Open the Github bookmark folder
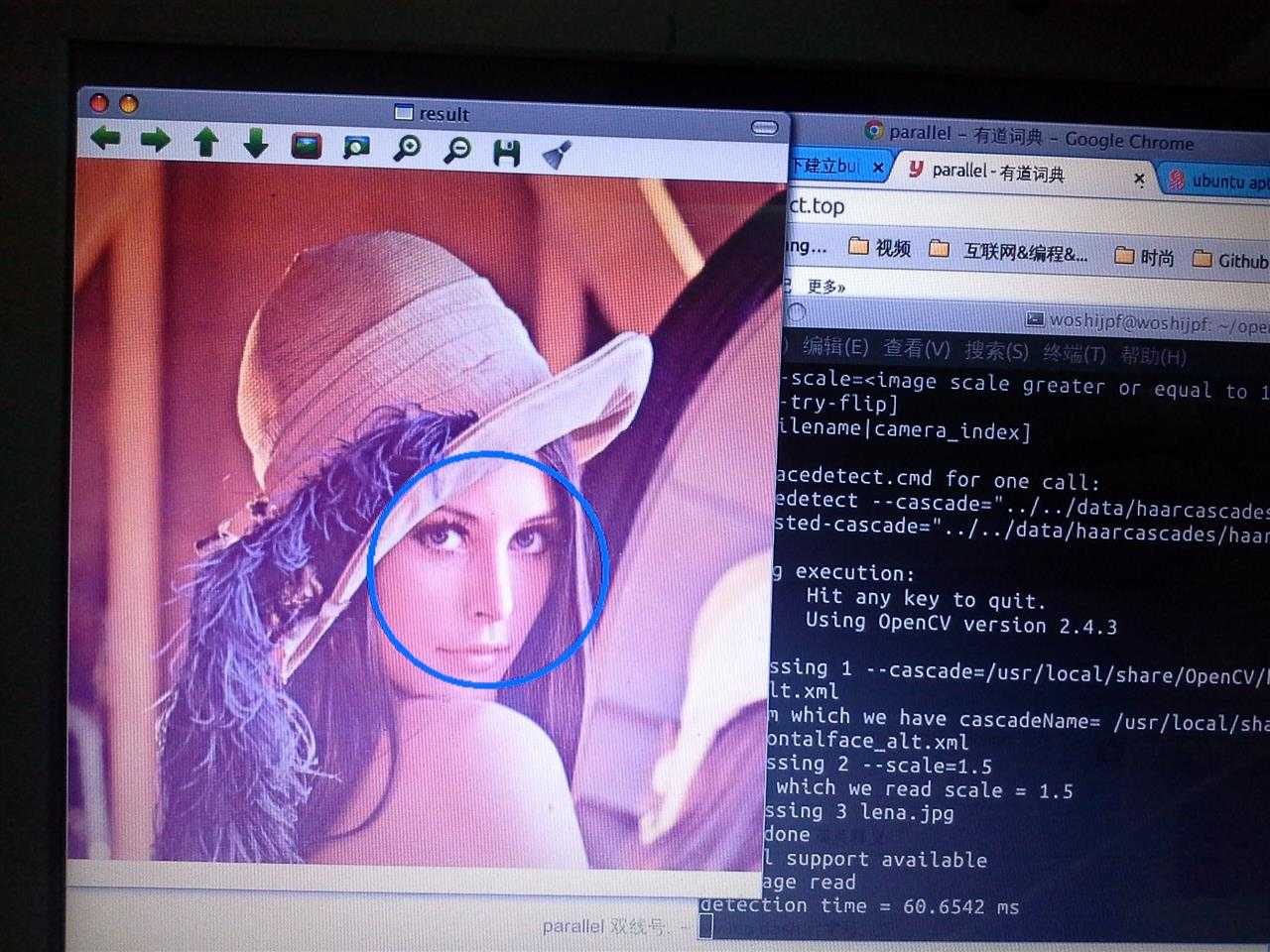This screenshot has height=952, width=1270. point(1230,260)
